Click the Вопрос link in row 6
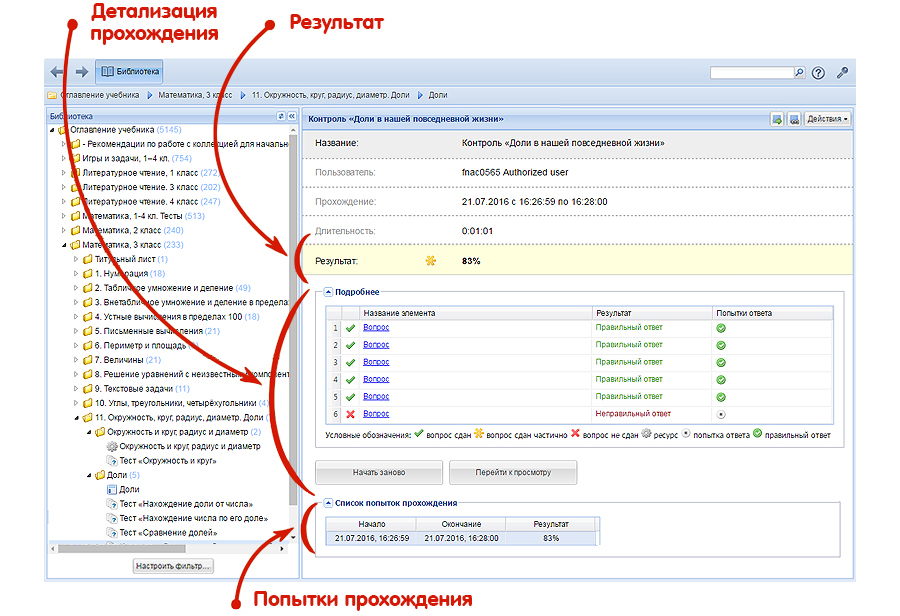 [x=376, y=413]
